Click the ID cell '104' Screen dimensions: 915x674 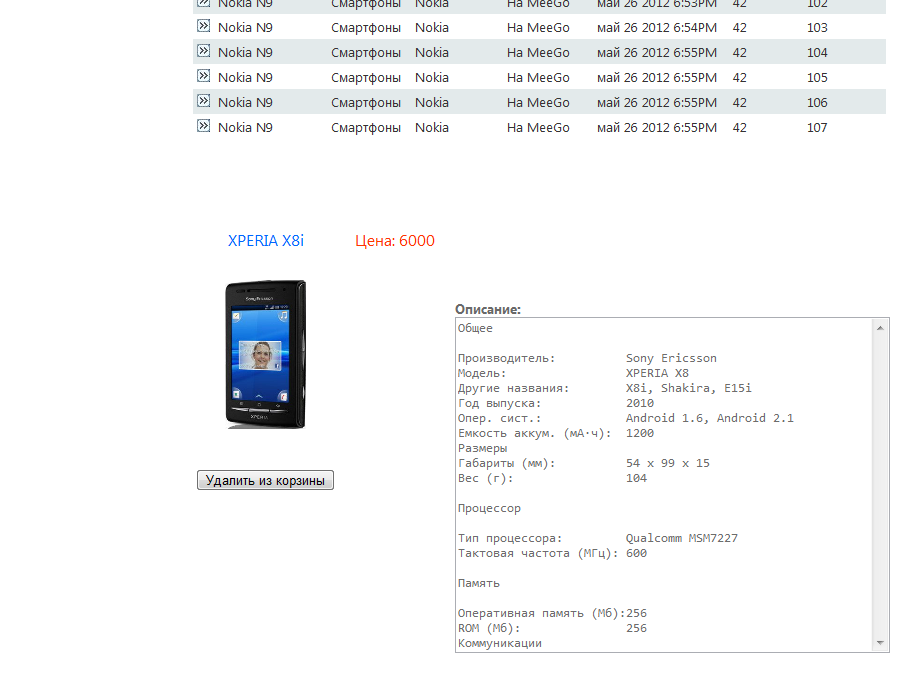[817, 53]
